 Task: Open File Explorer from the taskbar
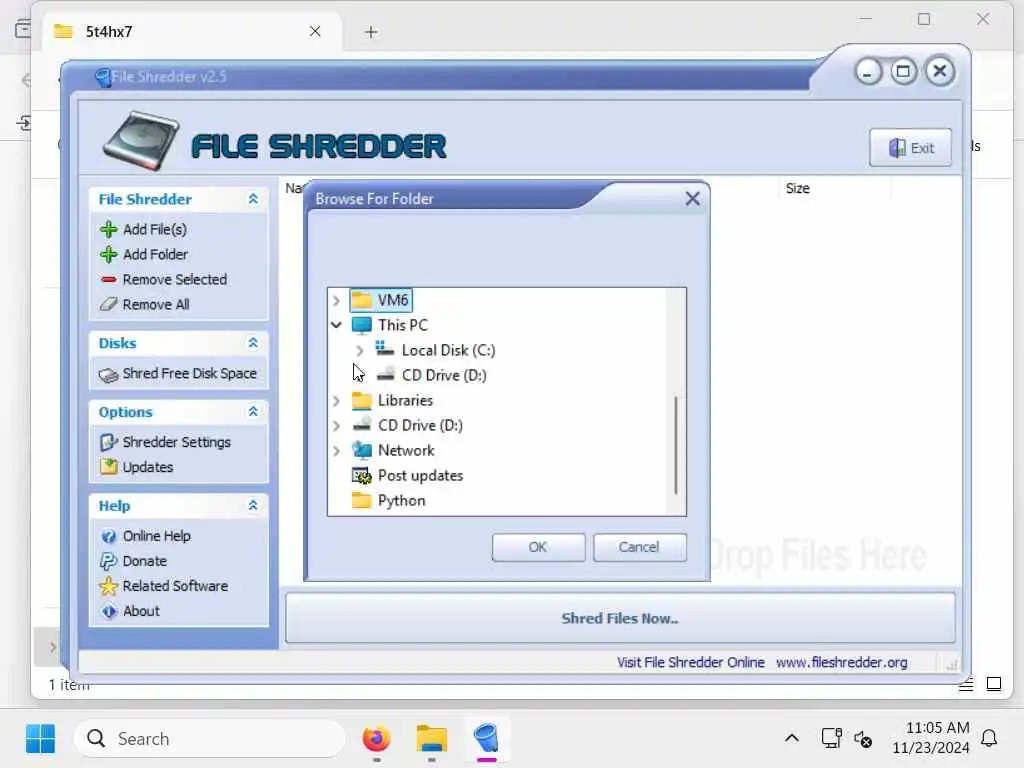click(432, 739)
